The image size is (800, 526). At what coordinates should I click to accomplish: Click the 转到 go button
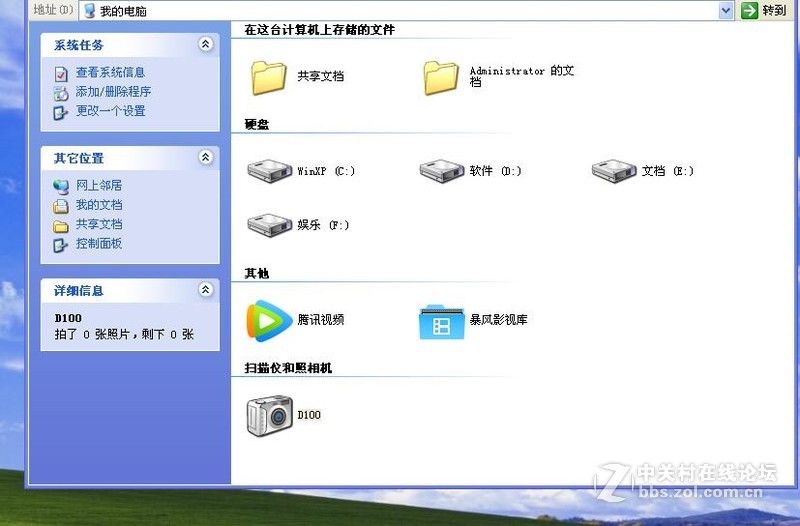[764, 10]
